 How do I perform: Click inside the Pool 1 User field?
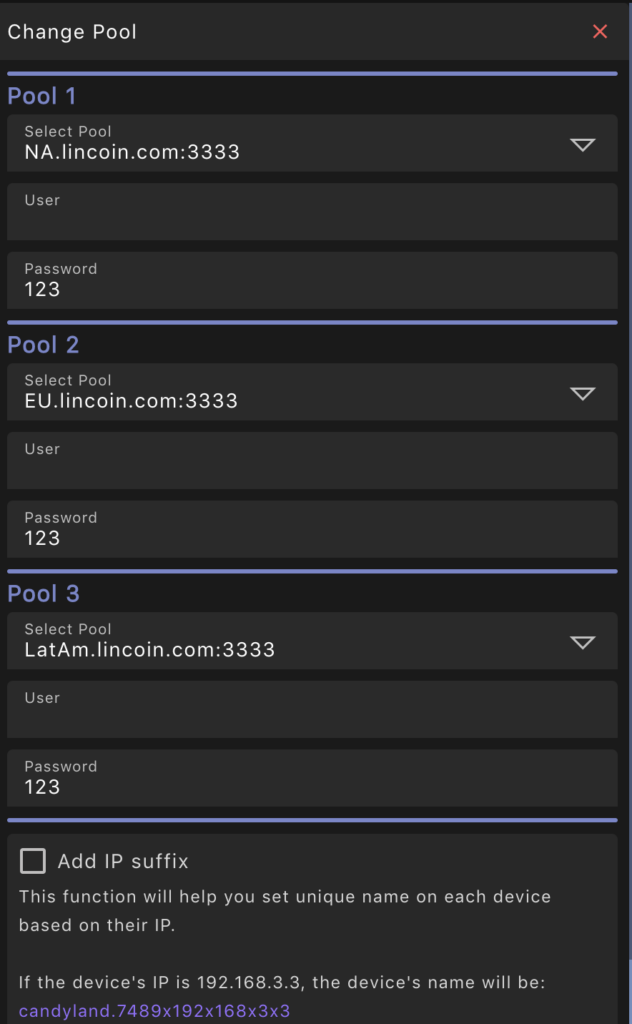point(300,211)
